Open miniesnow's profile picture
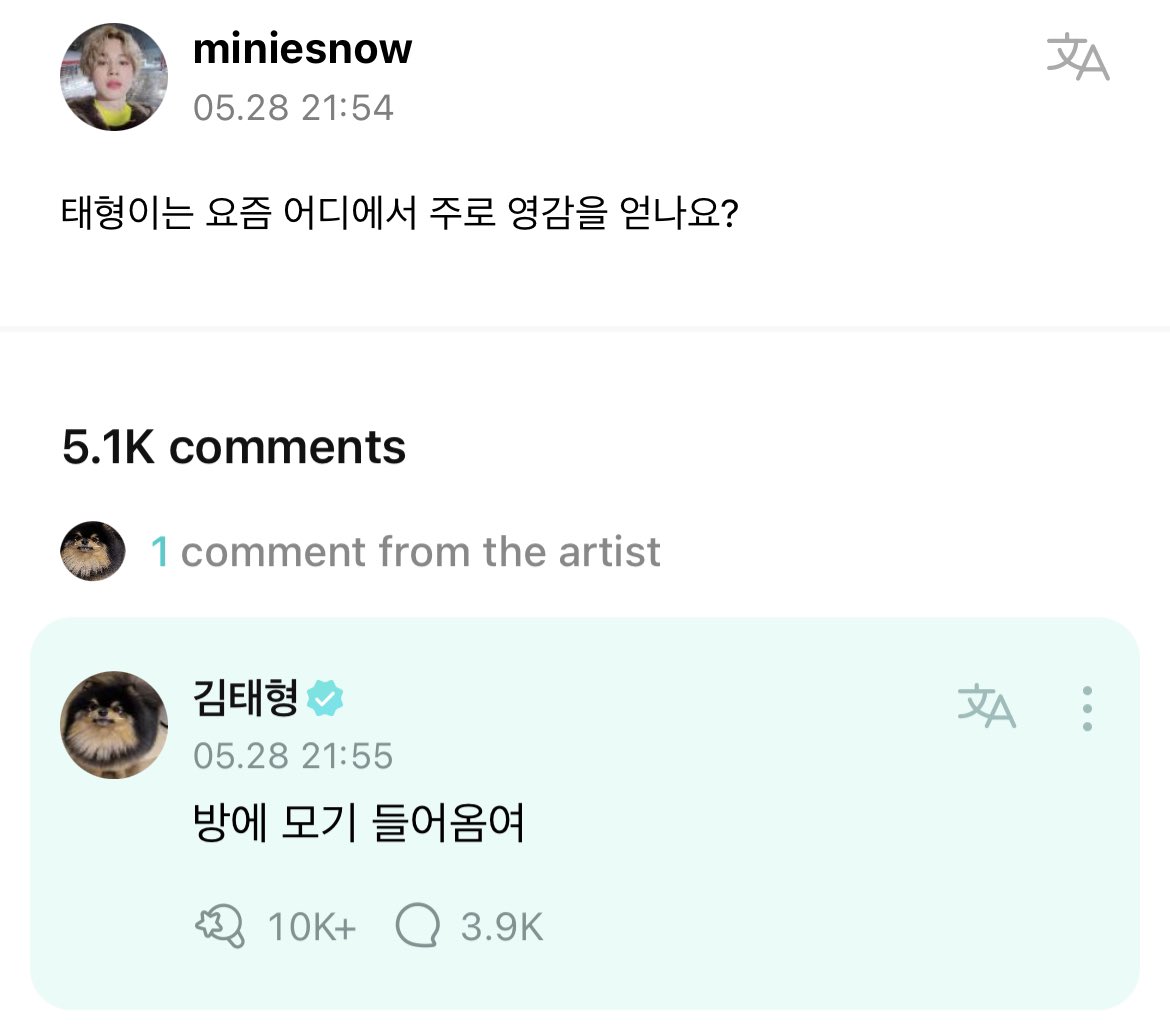This screenshot has height=1036, width=1170. tap(114, 77)
